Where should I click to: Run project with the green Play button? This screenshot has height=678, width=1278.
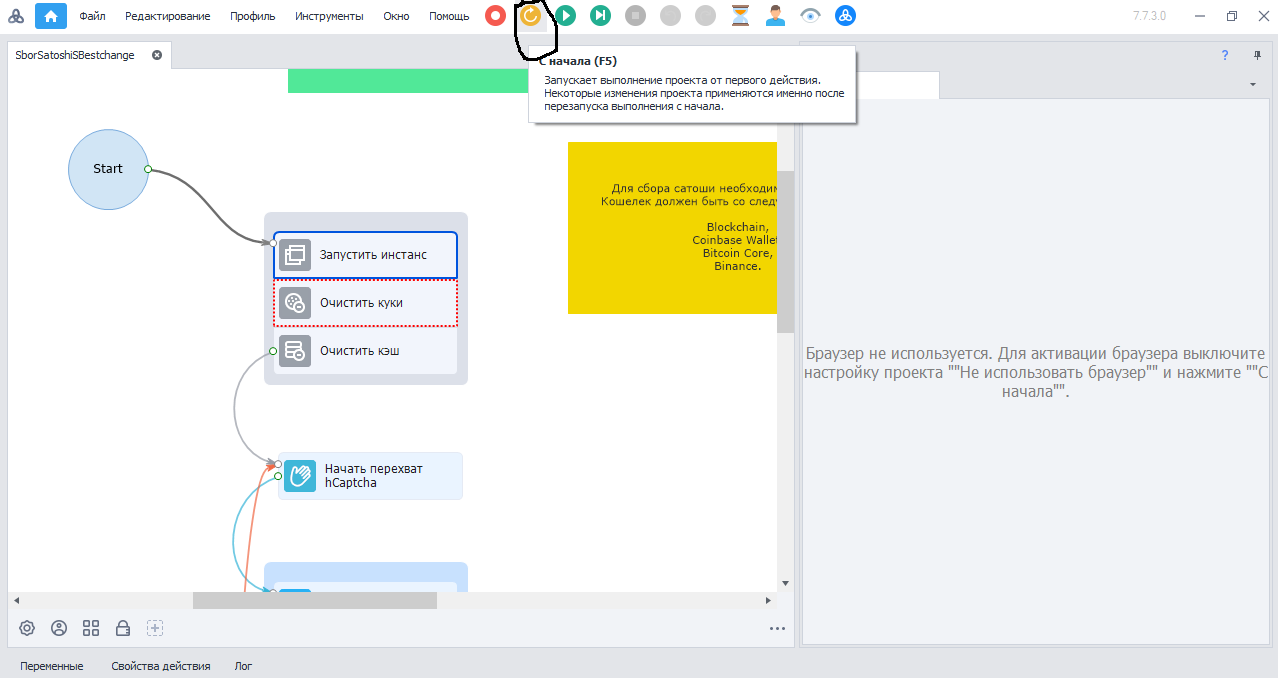click(x=565, y=15)
